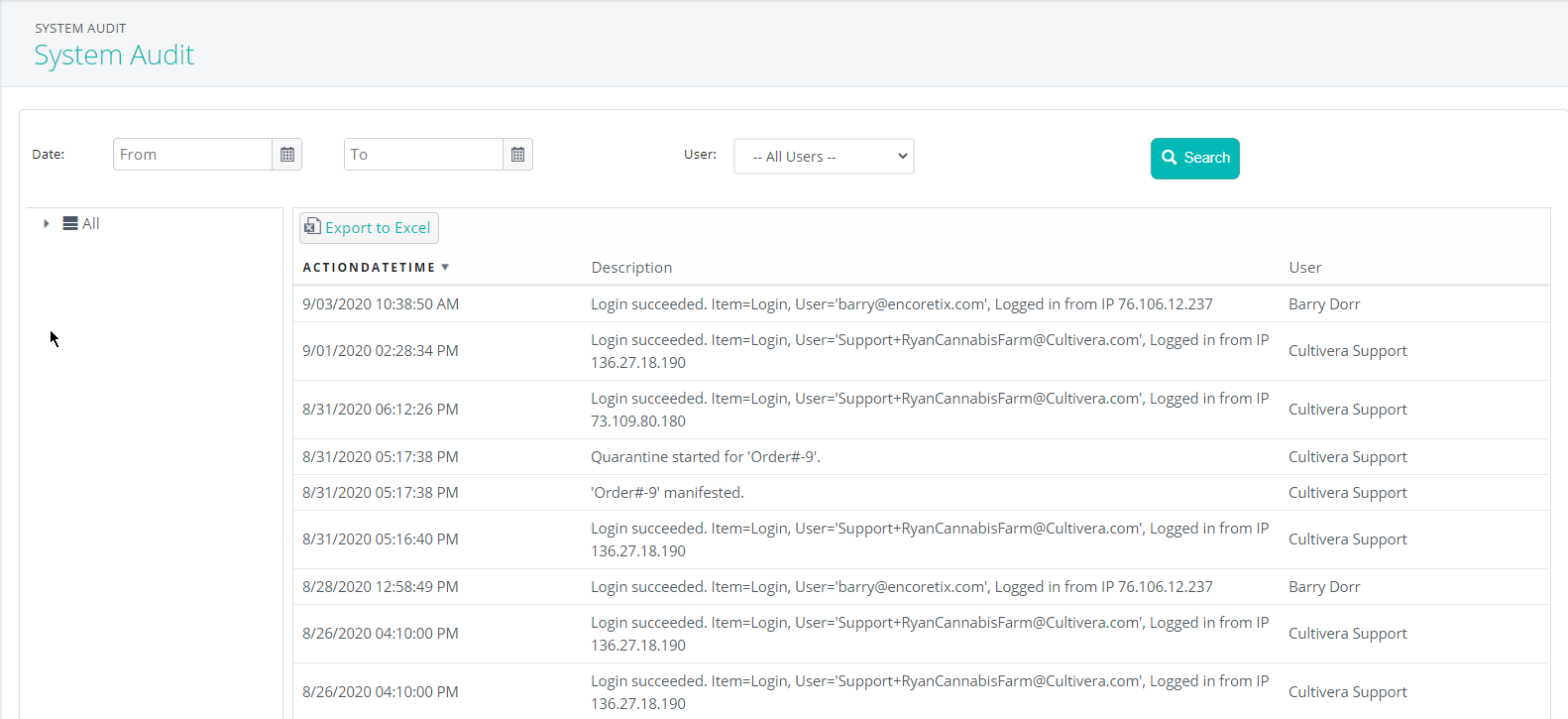
Task: Select the All item in tree
Action: (x=91, y=224)
